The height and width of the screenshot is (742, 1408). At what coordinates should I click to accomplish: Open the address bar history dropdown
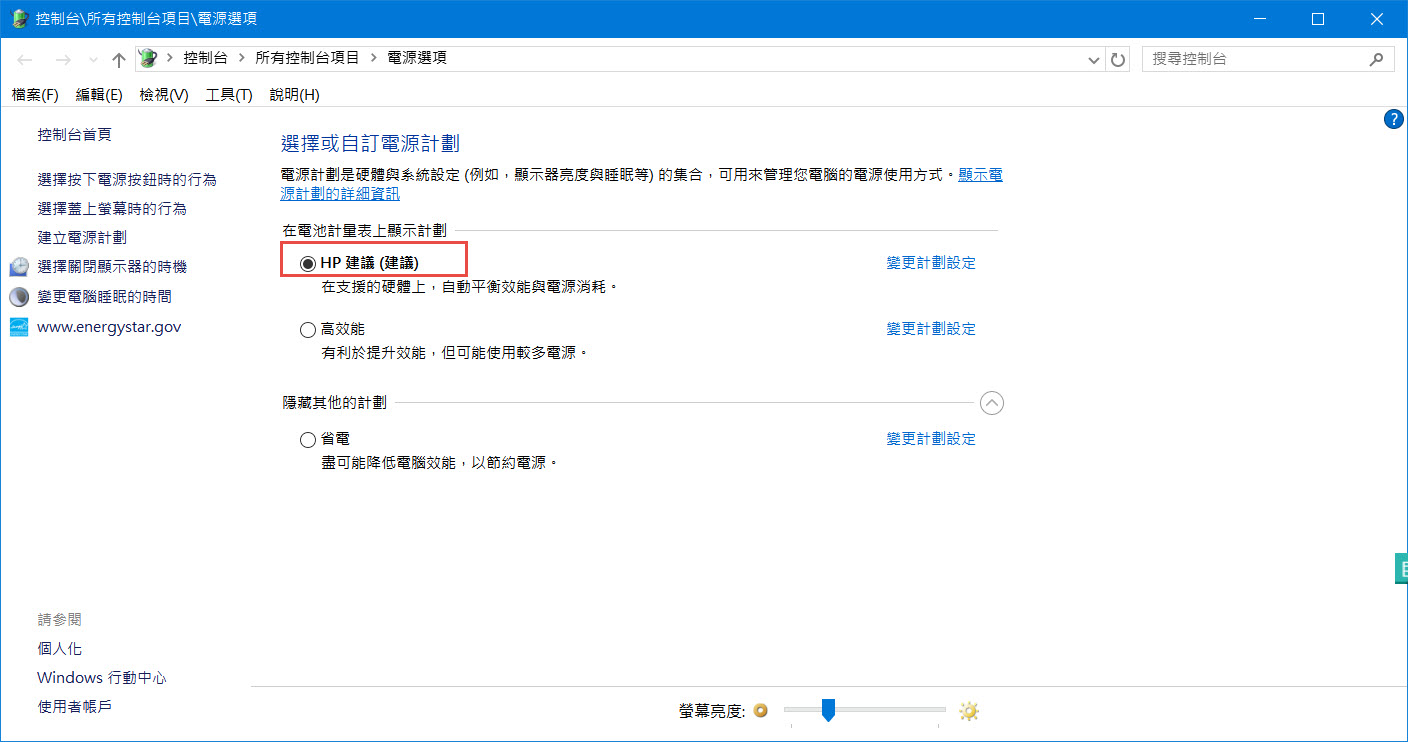click(x=1093, y=60)
